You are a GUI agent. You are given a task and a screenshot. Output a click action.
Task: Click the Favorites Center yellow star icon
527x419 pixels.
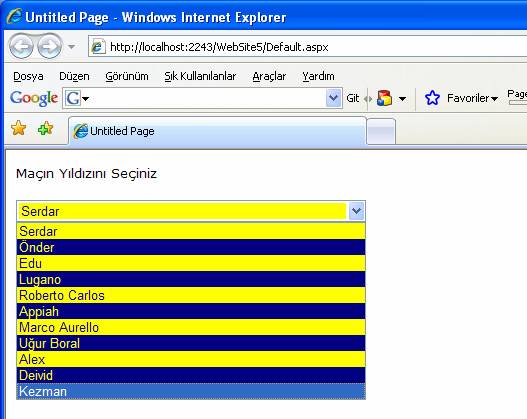click(18, 128)
